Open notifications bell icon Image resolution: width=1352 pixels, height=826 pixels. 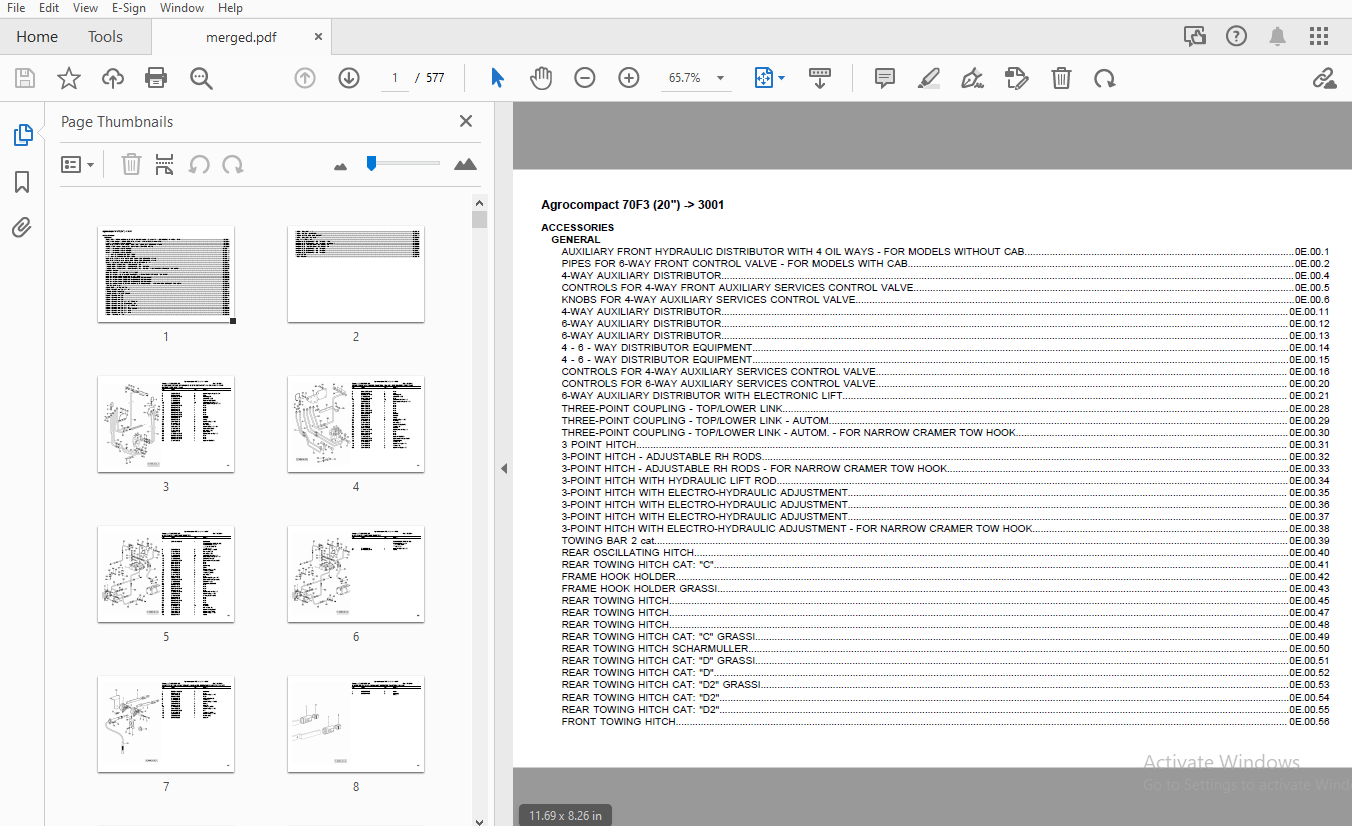coord(1277,36)
